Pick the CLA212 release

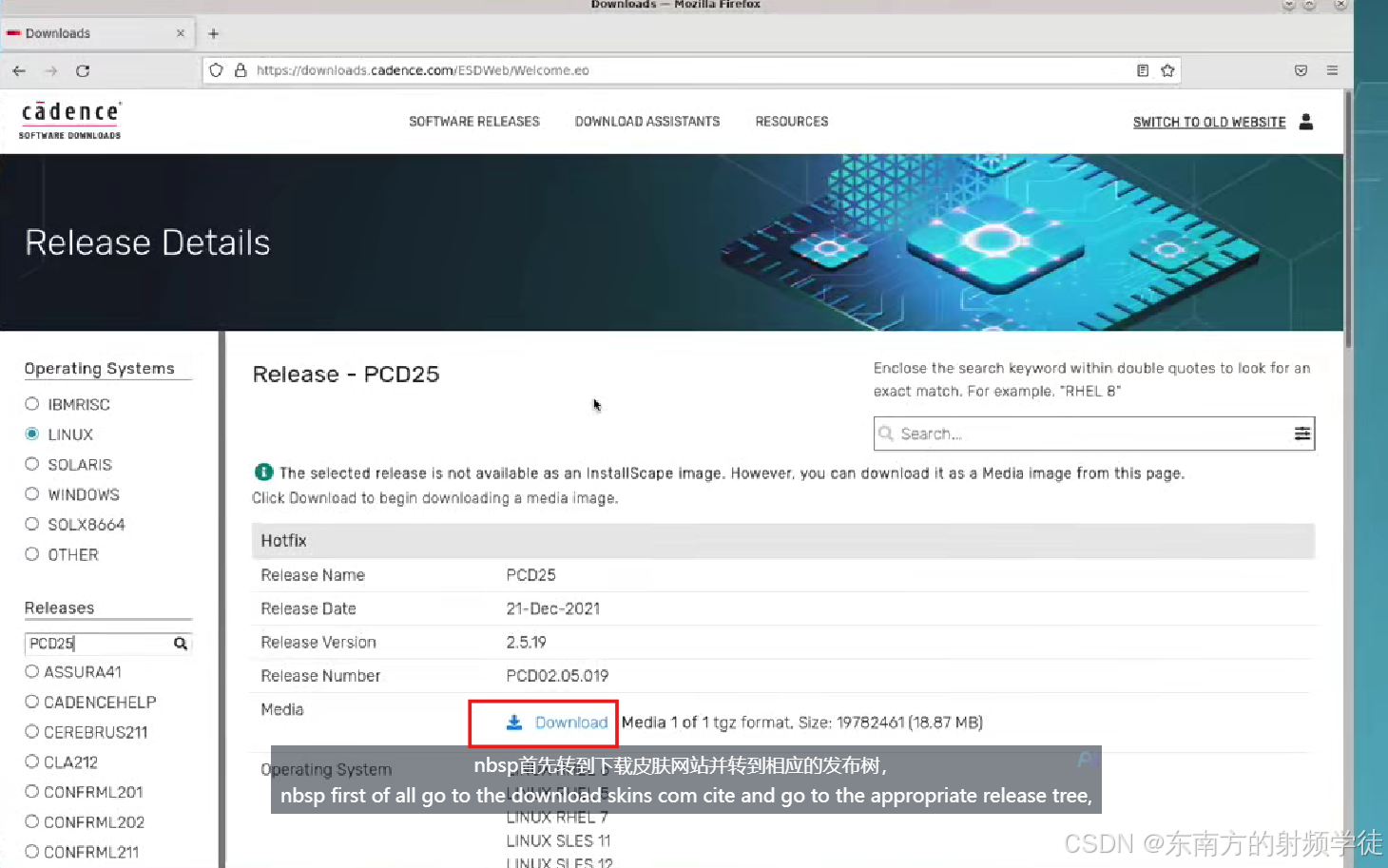32,762
